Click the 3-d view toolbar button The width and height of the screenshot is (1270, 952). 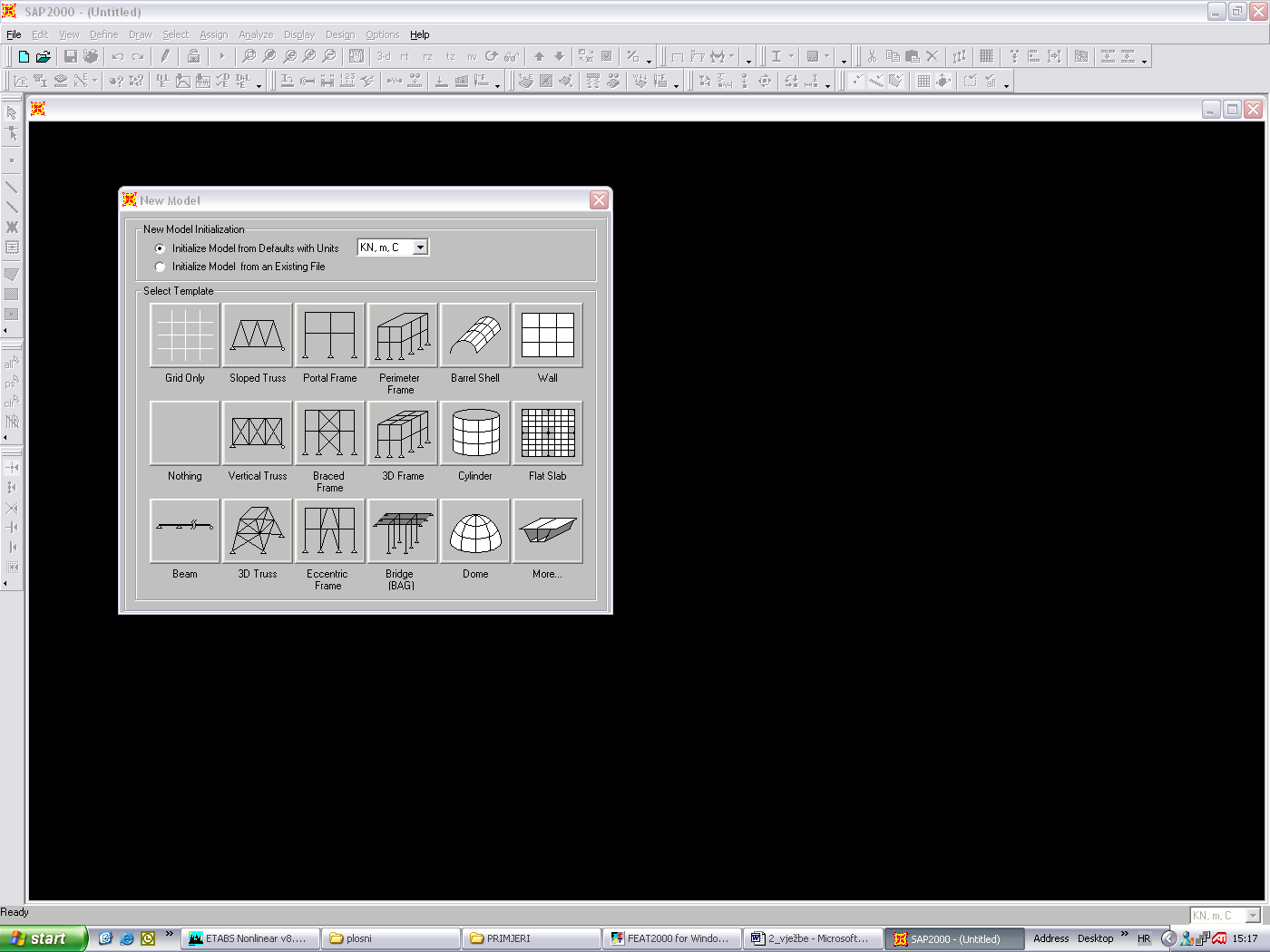384,56
